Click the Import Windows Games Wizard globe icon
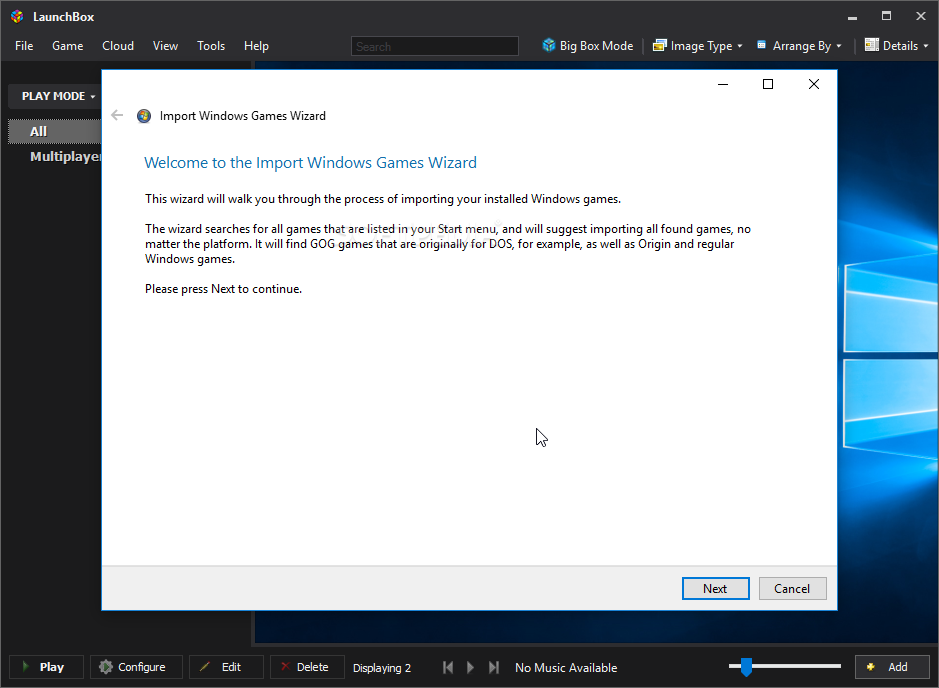The height and width of the screenshot is (688, 939). [144, 116]
